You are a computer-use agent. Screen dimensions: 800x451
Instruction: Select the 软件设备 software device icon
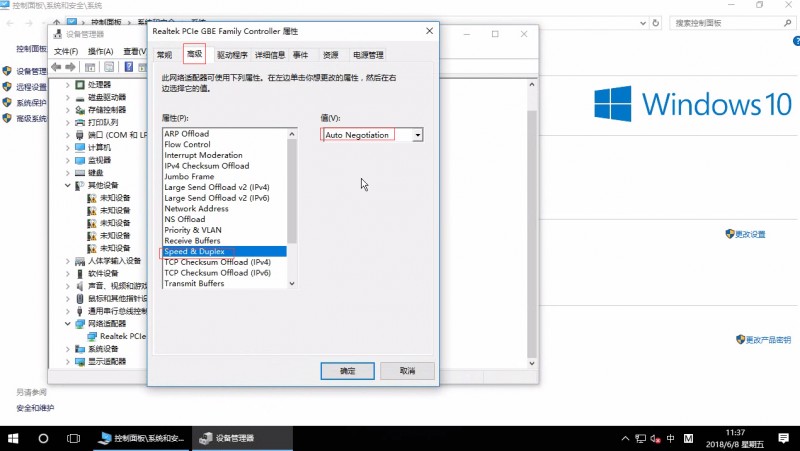80,273
